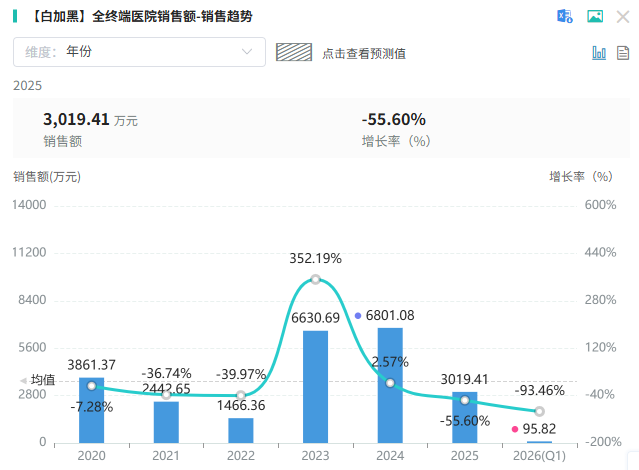Click the 2025 x-axis label
Image resolution: width=639 pixels, height=470 pixels.
[x=465, y=456]
